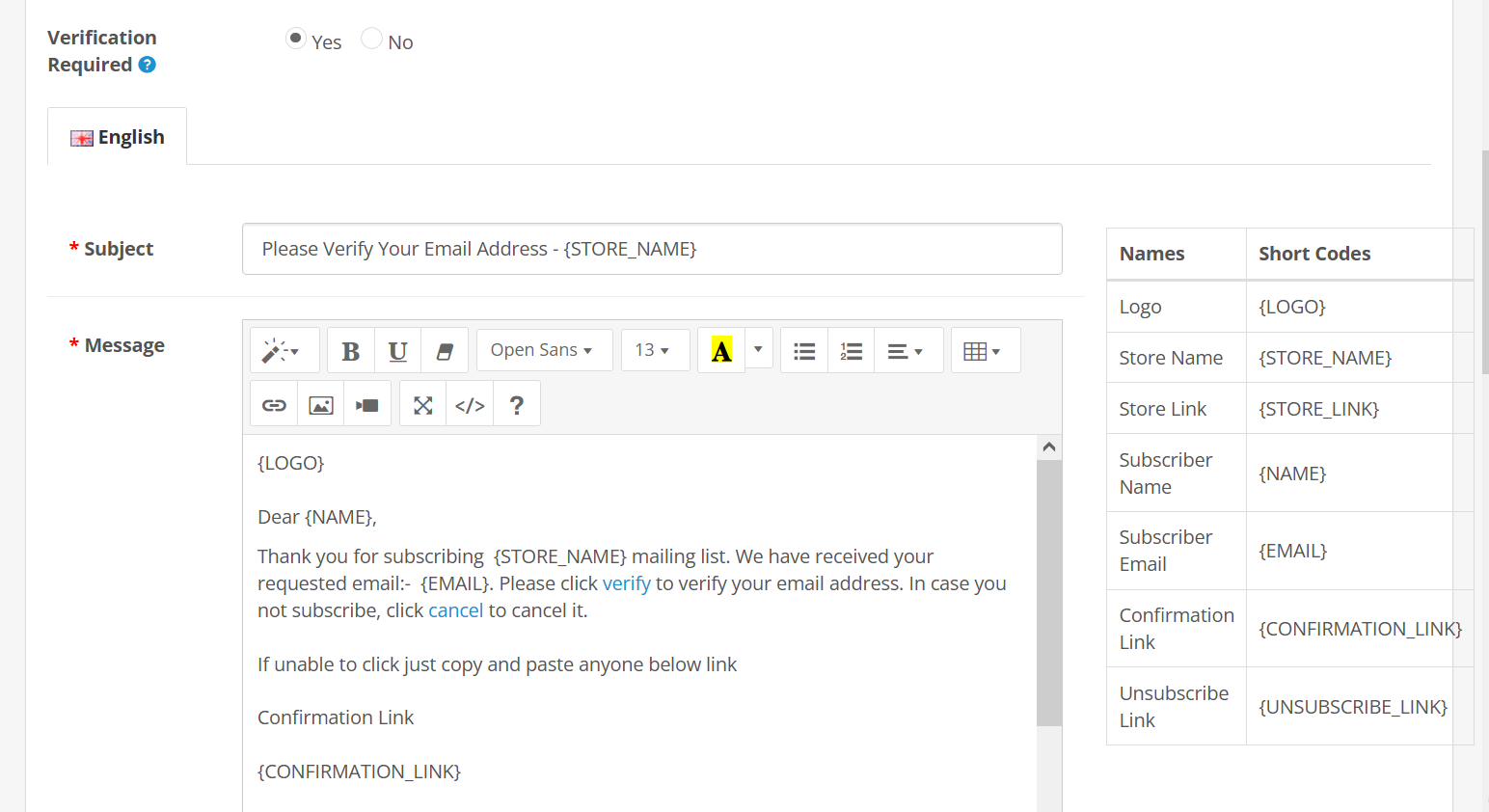Expand the table insert dropdown
1489x812 pixels.
(x=985, y=351)
